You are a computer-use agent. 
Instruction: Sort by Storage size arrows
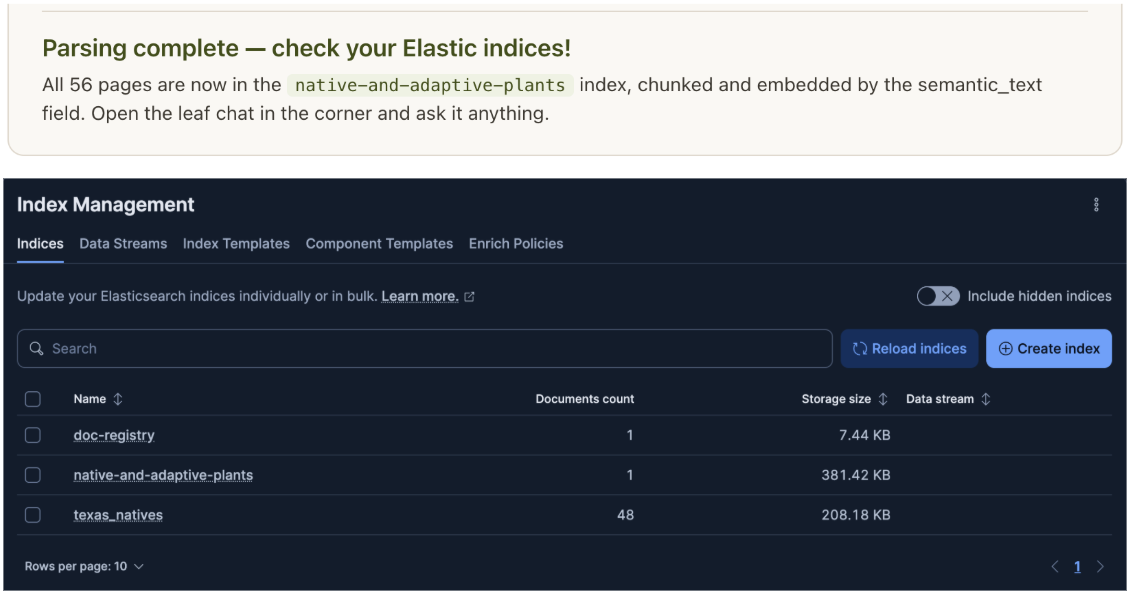pos(882,399)
